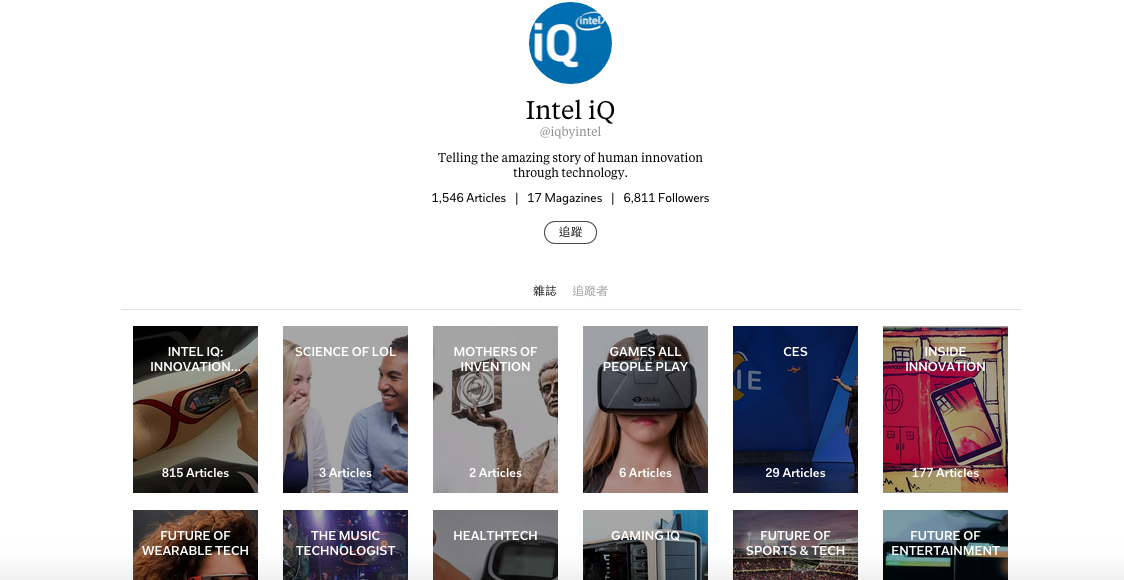Open the Intel iQ: Innovation magazine

point(195,409)
